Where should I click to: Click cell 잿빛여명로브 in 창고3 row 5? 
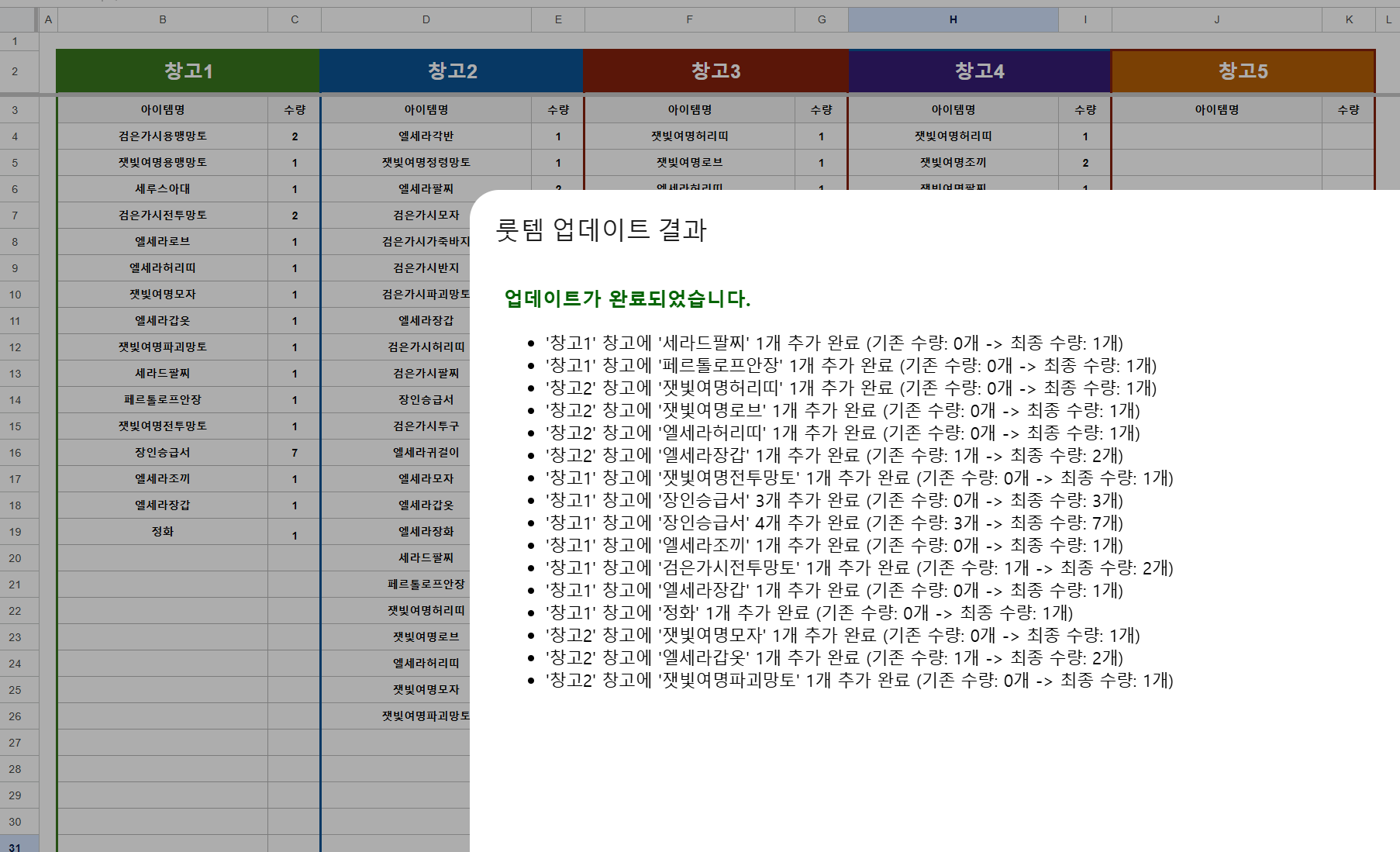[x=690, y=163]
